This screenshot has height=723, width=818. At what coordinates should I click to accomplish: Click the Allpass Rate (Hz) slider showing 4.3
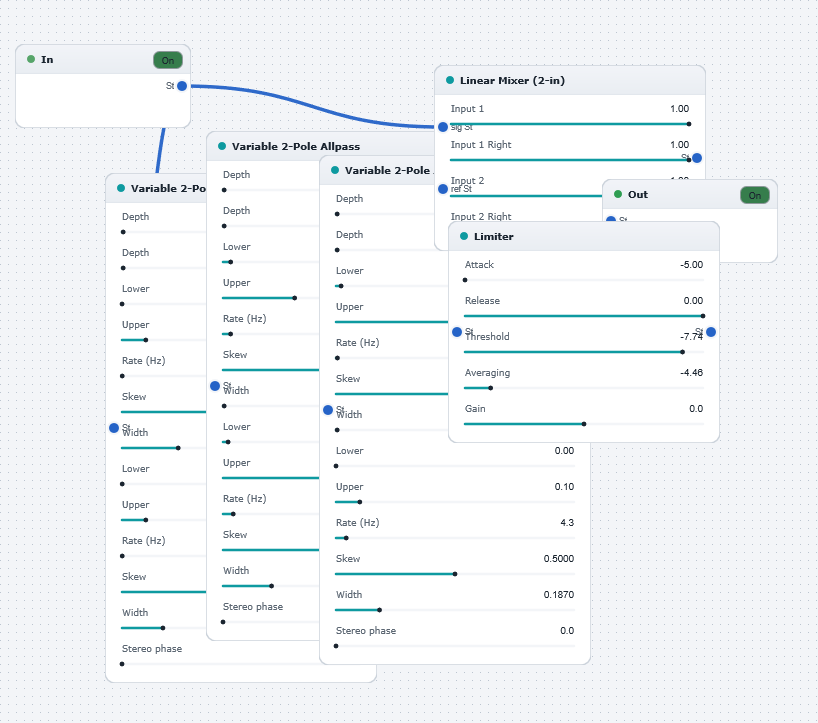click(x=455, y=538)
